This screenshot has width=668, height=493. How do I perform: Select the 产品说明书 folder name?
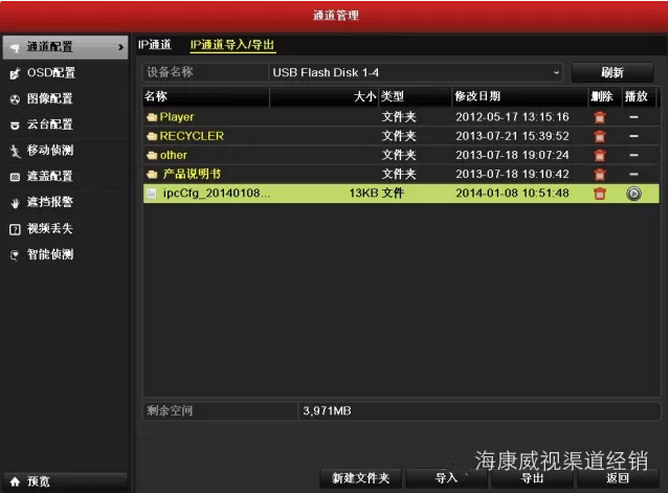[192, 174]
